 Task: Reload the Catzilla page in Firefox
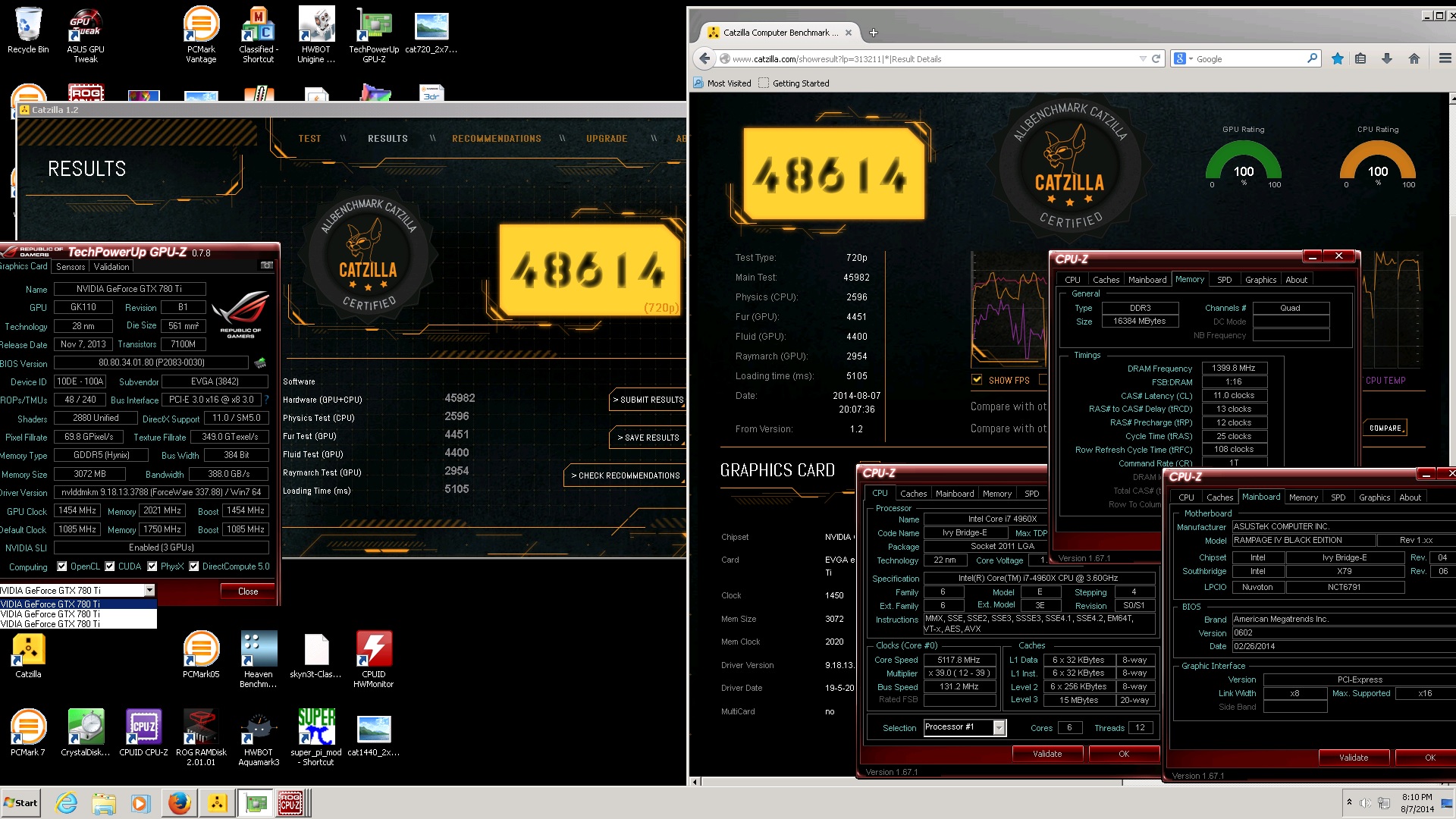(x=1156, y=58)
